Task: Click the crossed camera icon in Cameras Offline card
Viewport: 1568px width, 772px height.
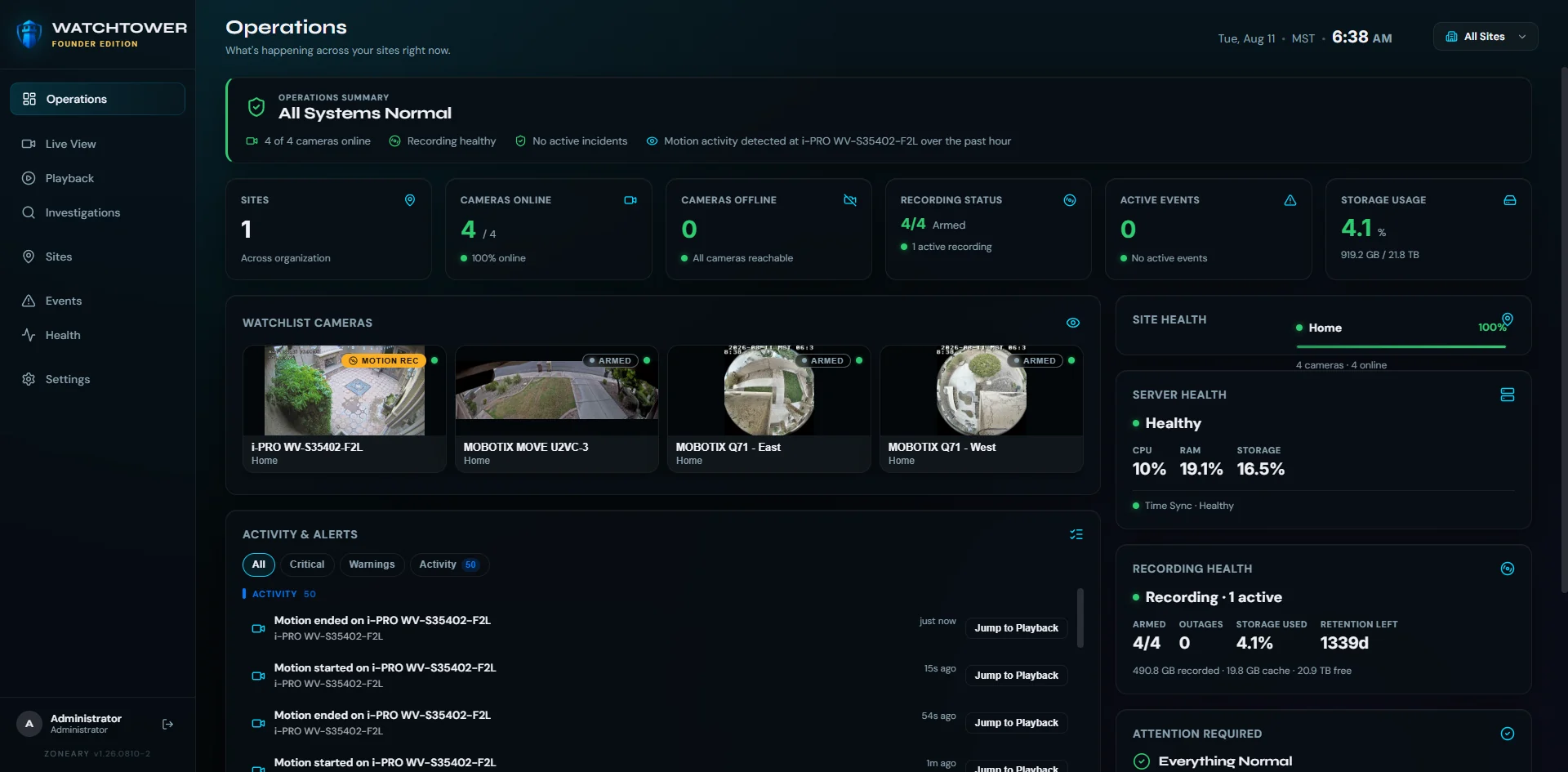Action: click(x=850, y=200)
